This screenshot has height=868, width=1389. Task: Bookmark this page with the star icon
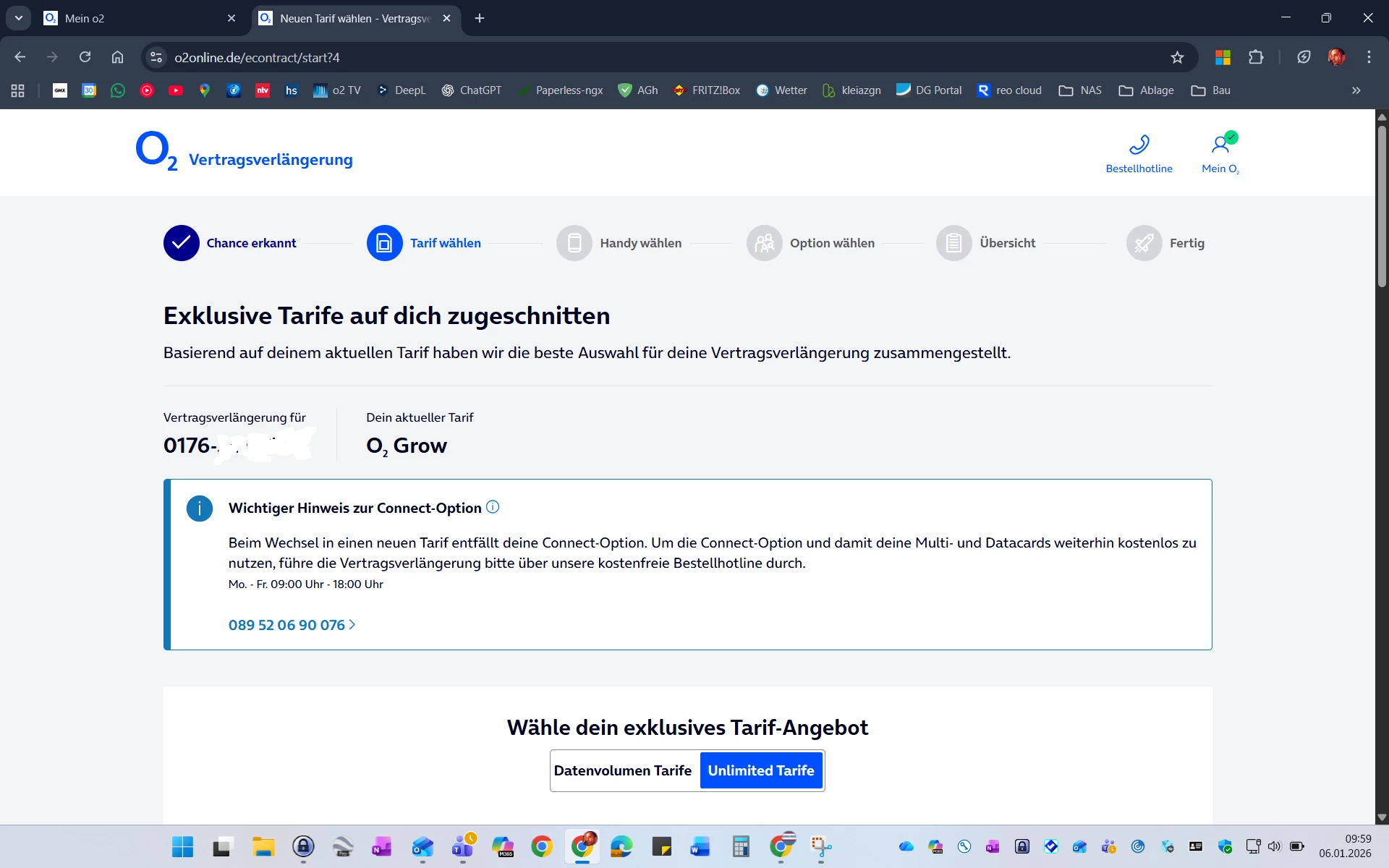[1177, 57]
